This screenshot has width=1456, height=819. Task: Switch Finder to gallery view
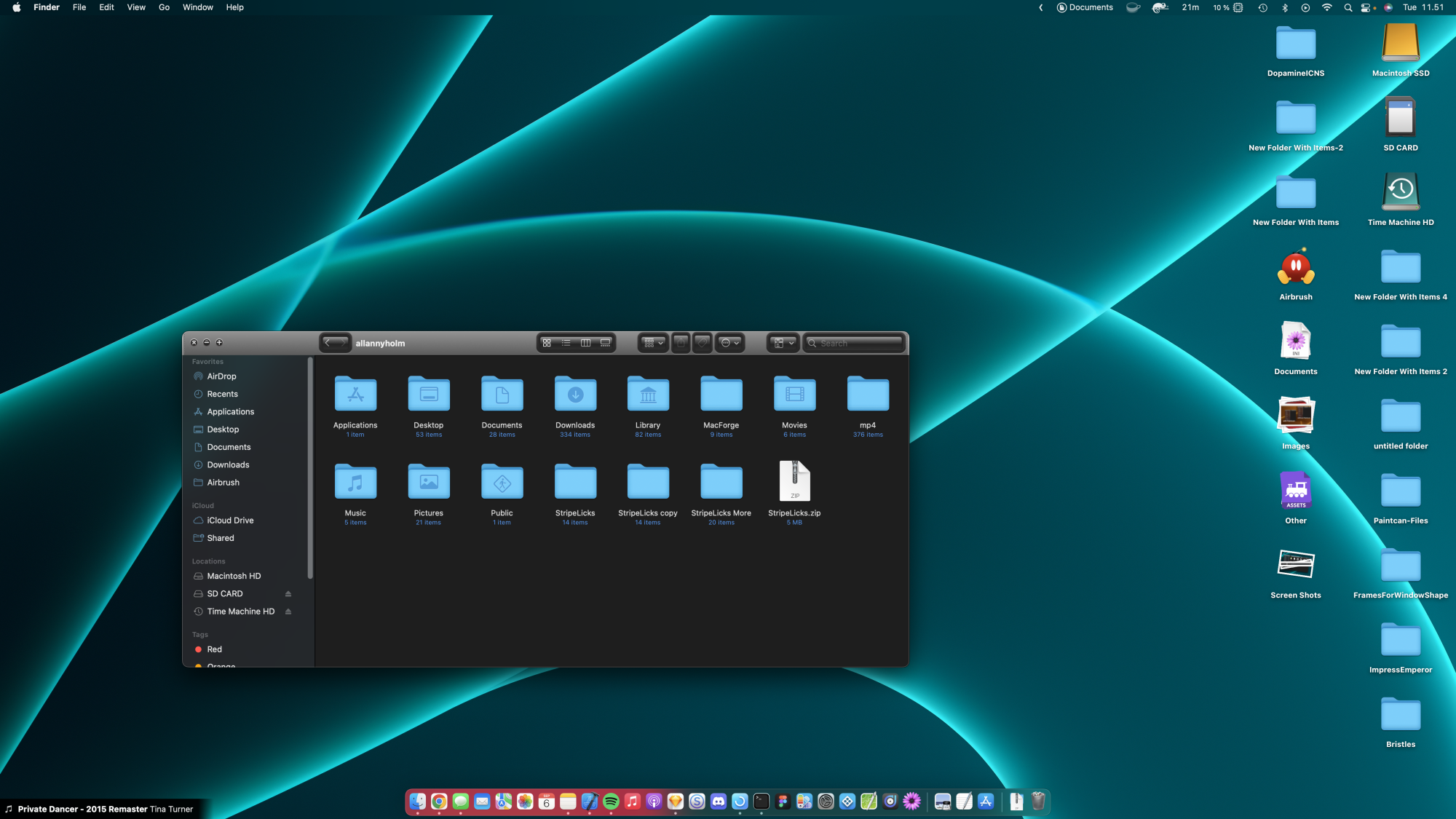[605, 343]
